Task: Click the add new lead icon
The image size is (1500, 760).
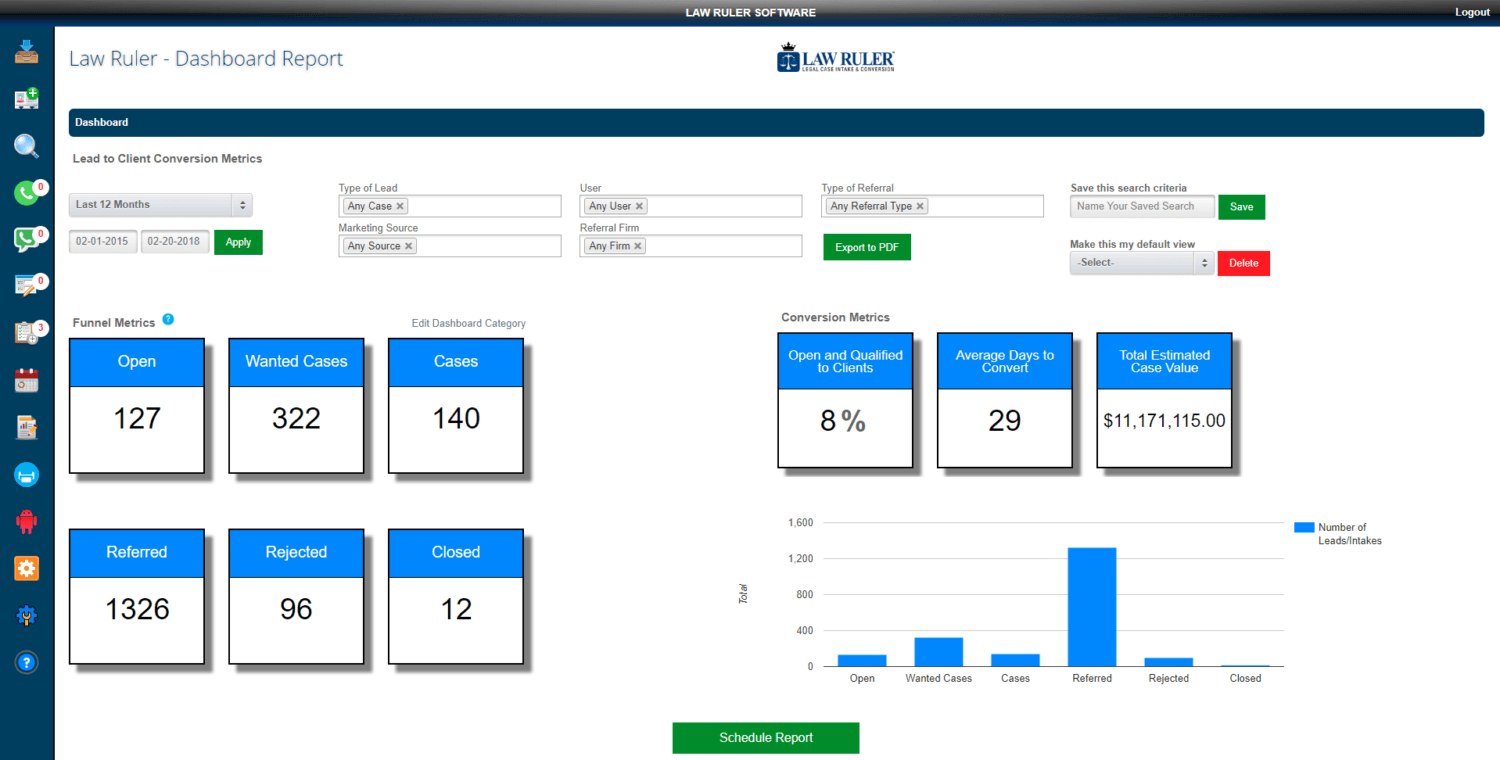Action: click(x=26, y=98)
